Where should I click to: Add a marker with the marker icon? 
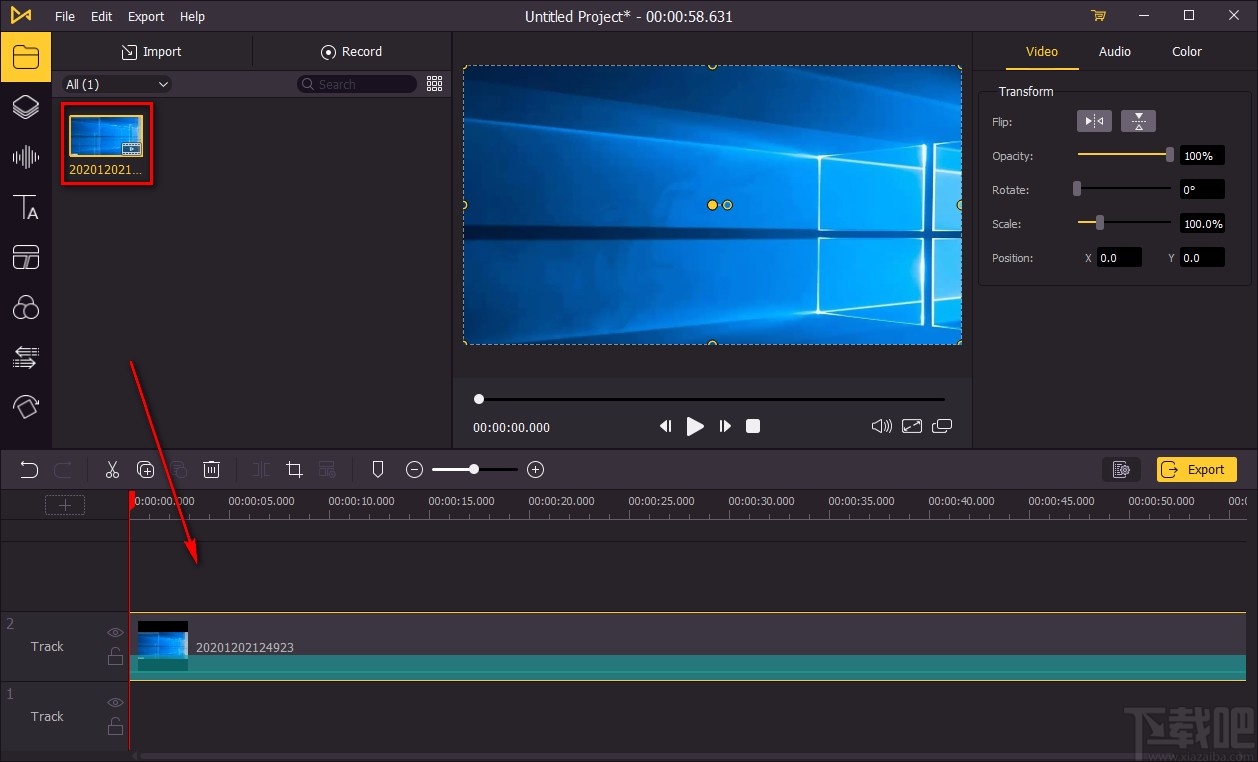click(x=378, y=469)
